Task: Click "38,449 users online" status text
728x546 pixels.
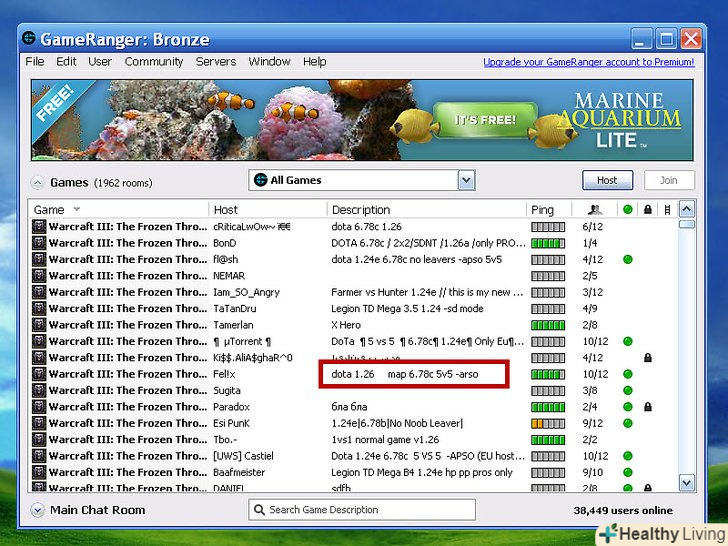Action: 623,510
